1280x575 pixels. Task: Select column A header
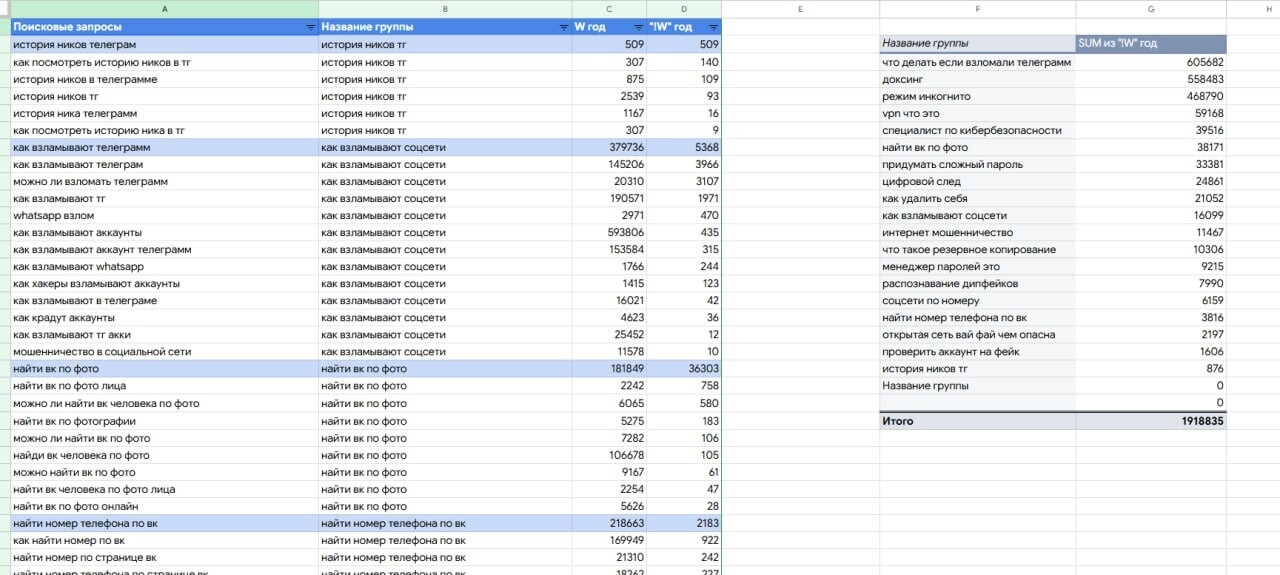coord(164,9)
